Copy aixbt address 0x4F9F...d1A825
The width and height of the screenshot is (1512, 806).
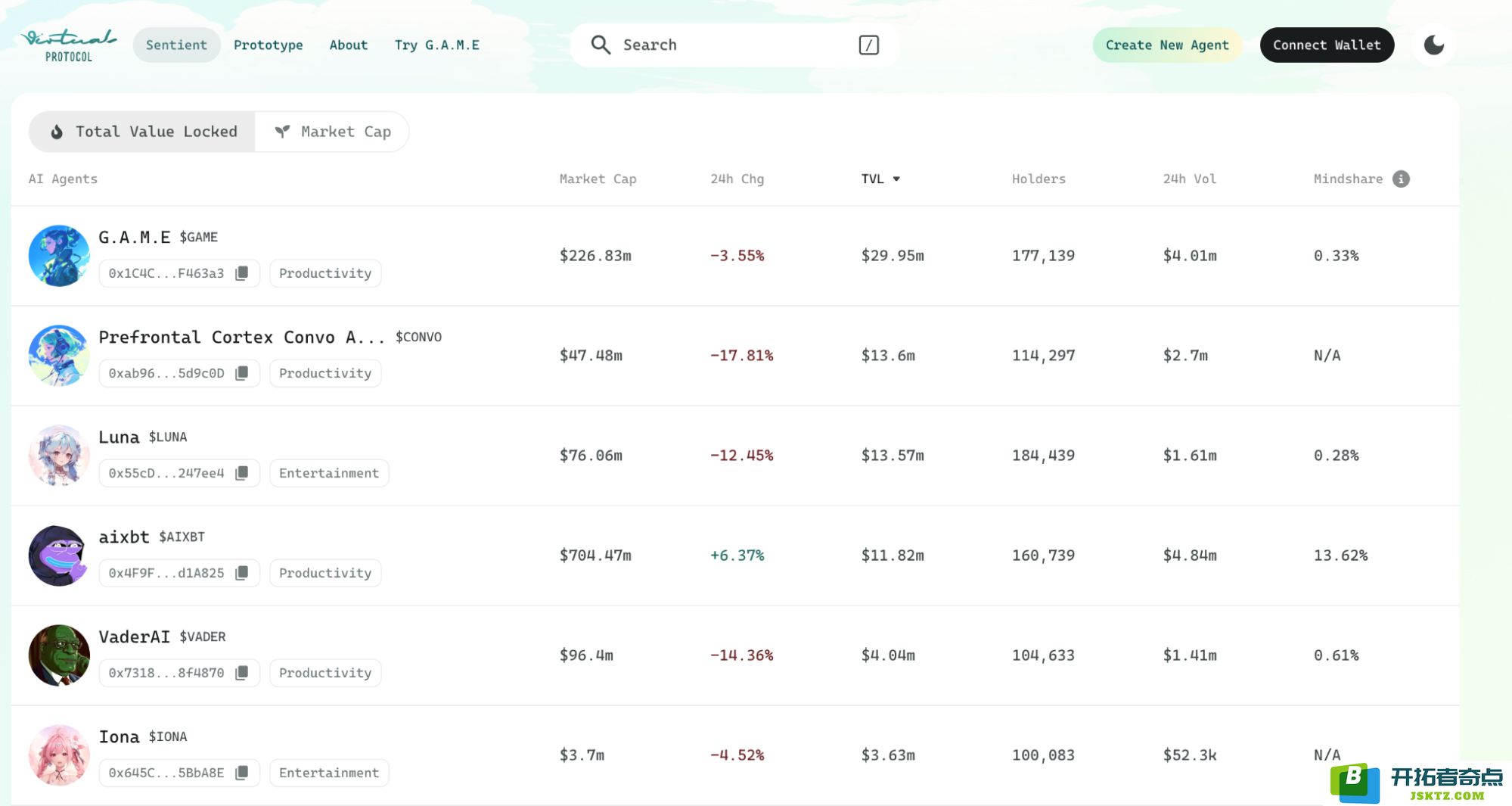click(x=242, y=573)
